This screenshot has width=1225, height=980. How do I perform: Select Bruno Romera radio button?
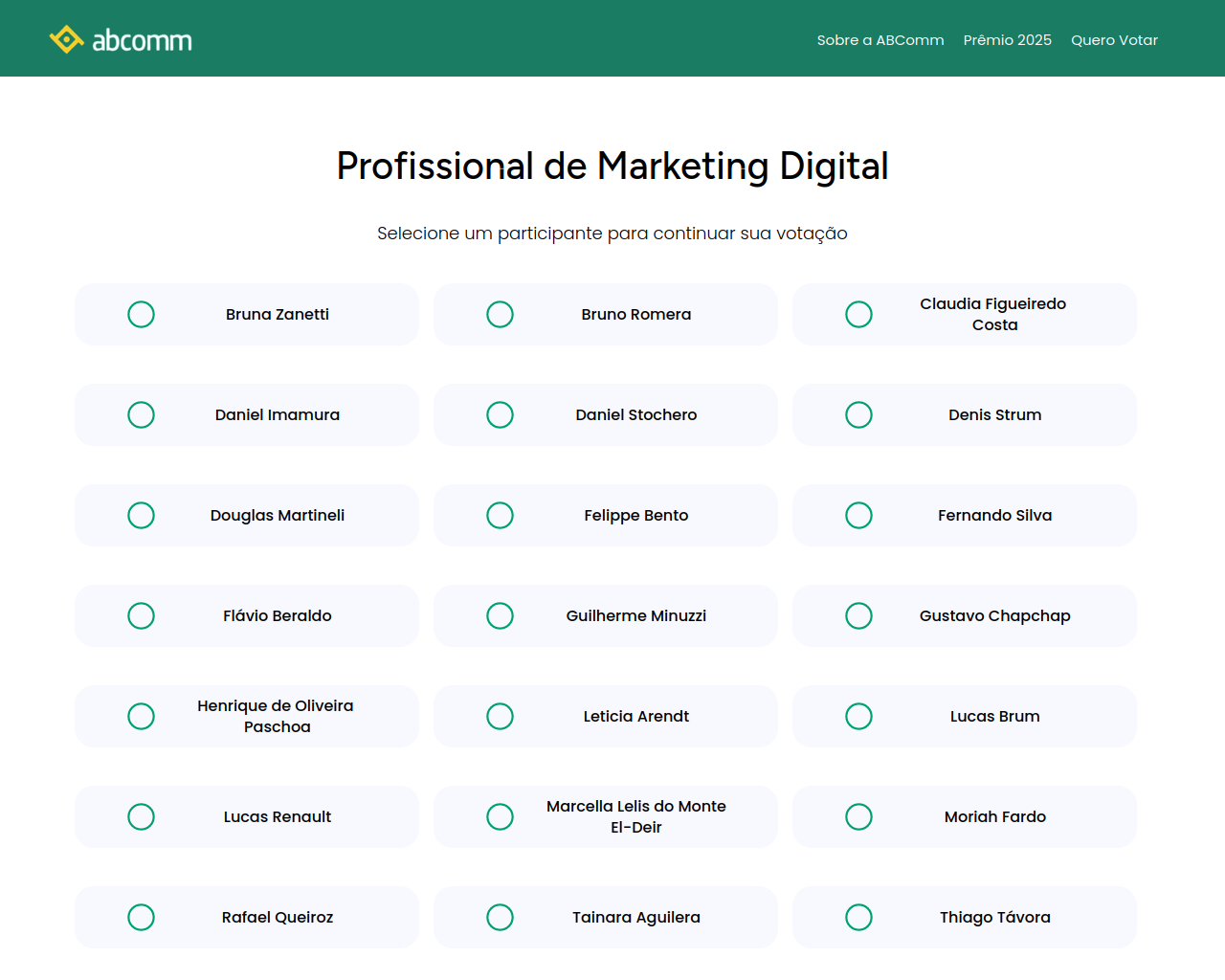point(500,314)
